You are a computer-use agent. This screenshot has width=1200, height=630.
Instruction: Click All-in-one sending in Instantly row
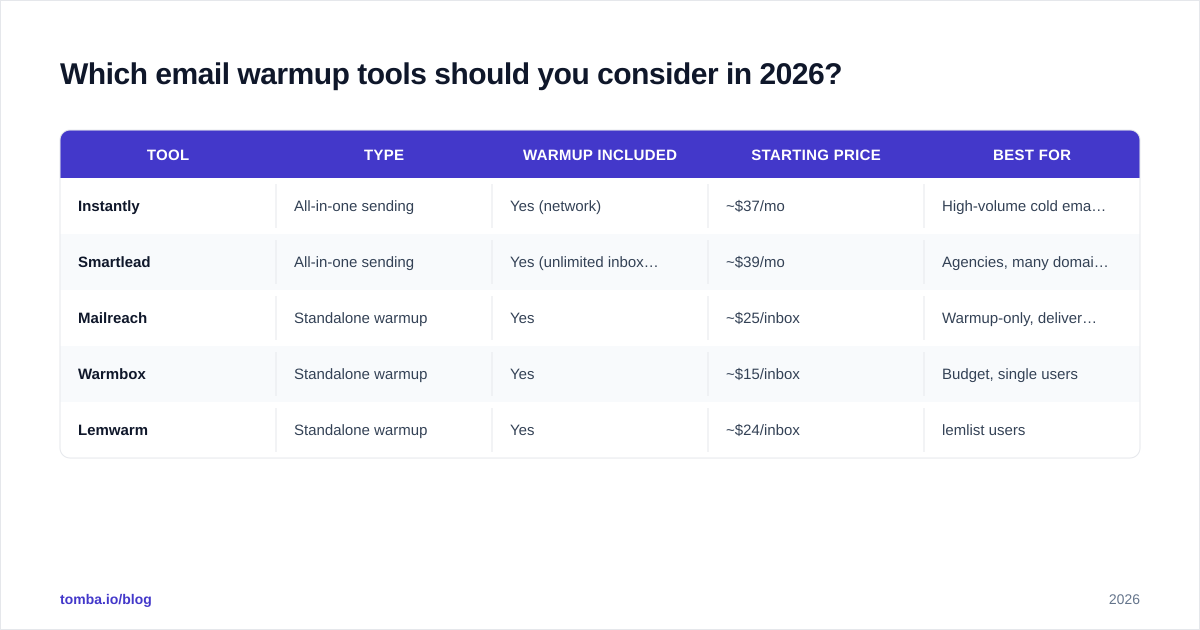pos(354,206)
